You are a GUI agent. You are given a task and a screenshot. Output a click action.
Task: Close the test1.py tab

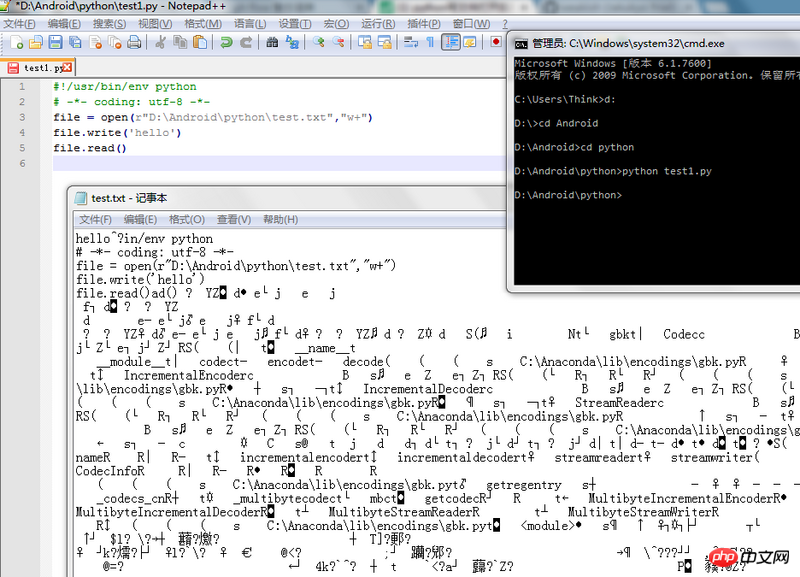coord(67,67)
